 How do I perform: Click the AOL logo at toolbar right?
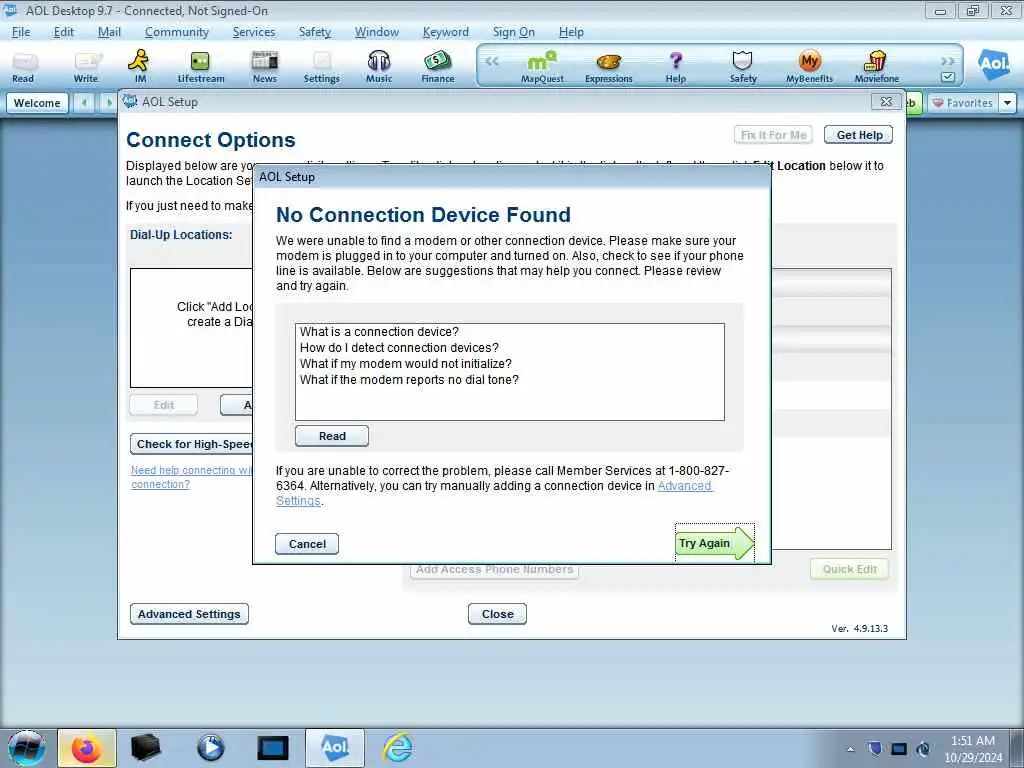pos(994,64)
